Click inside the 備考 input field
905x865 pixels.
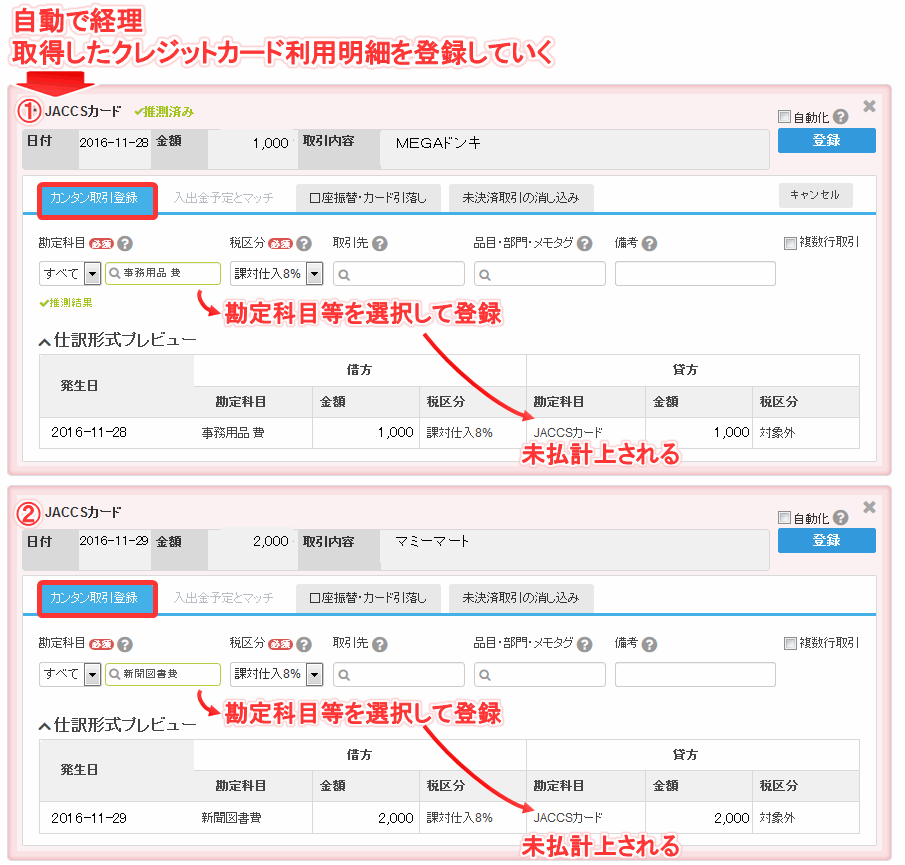695,273
